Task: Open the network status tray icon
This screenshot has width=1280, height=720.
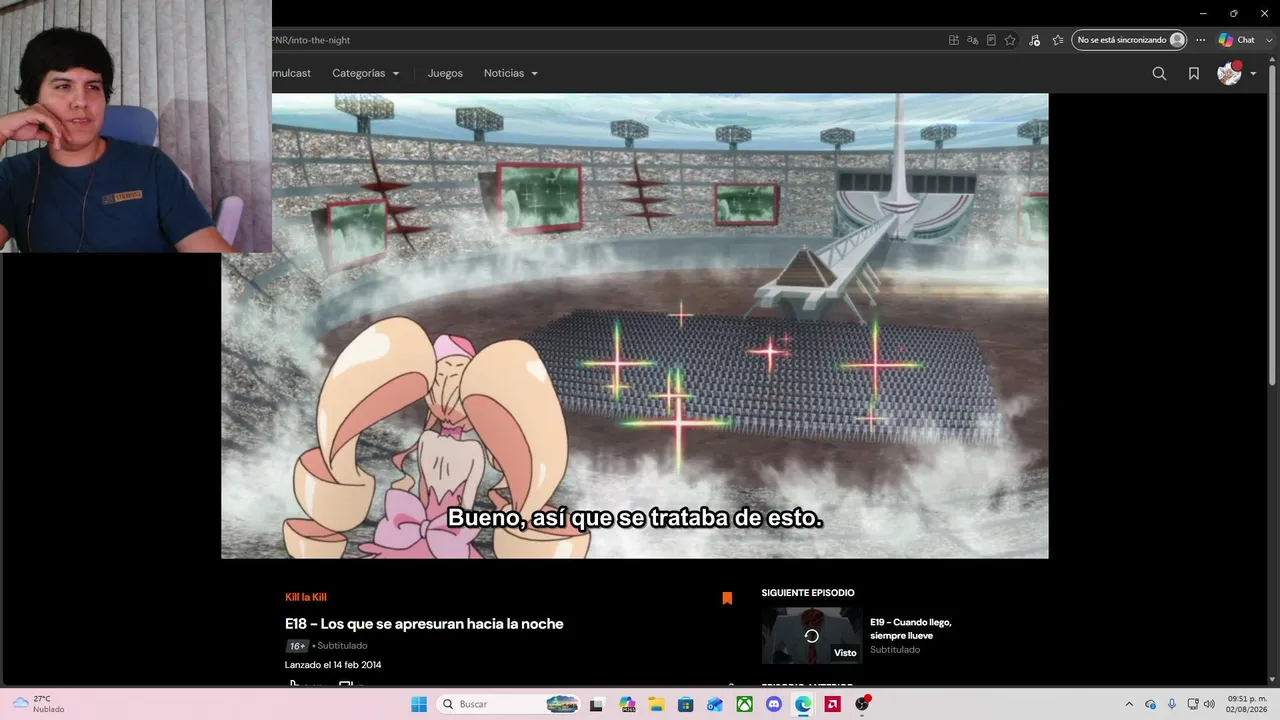Action: coord(1192,704)
